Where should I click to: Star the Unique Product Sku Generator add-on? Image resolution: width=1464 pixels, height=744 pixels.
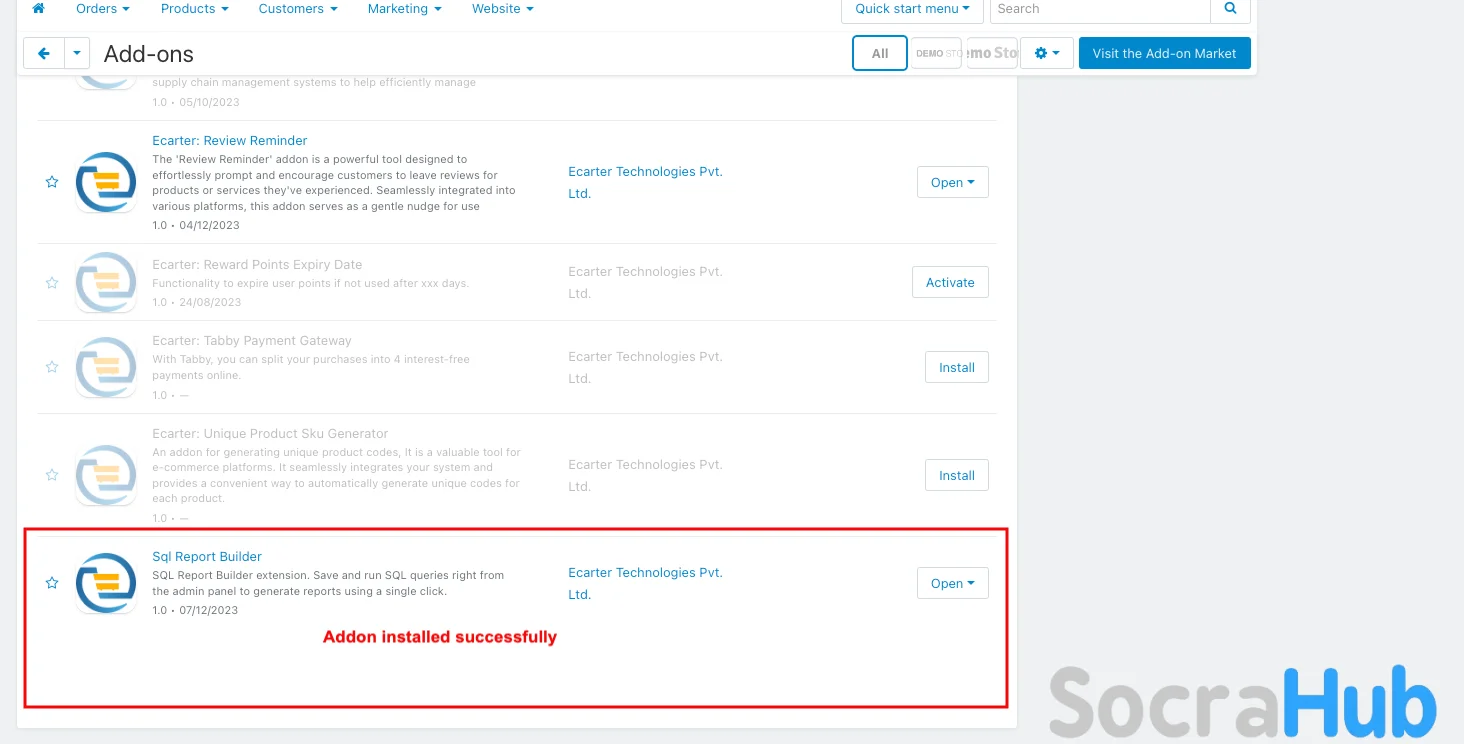tap(52, 475)
